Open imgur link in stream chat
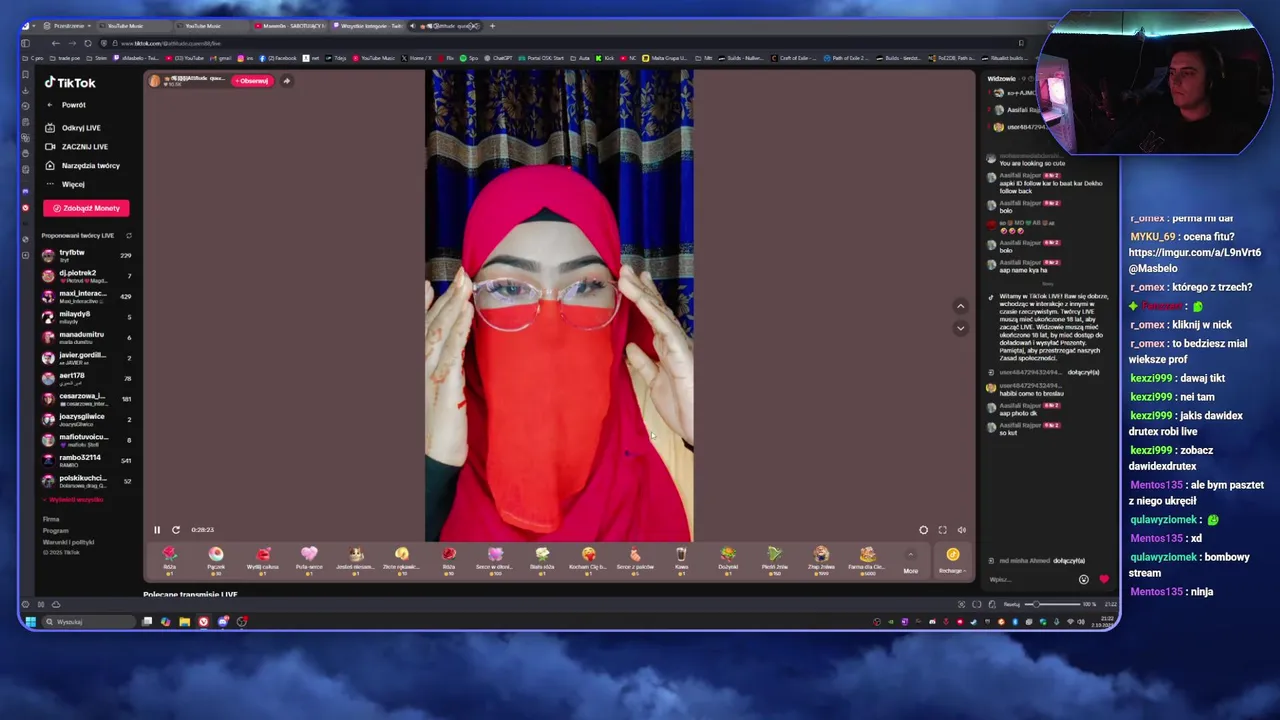 point(1195,252)
